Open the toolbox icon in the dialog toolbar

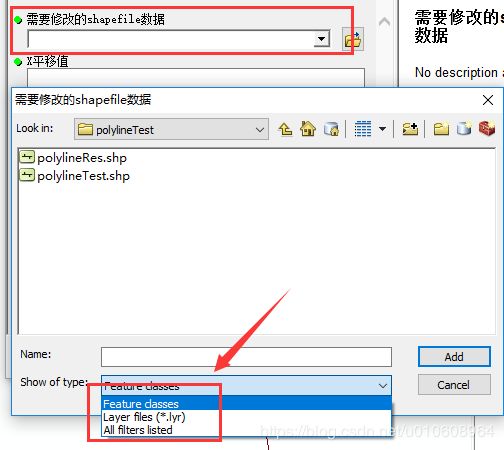click(x=487, y=129)
